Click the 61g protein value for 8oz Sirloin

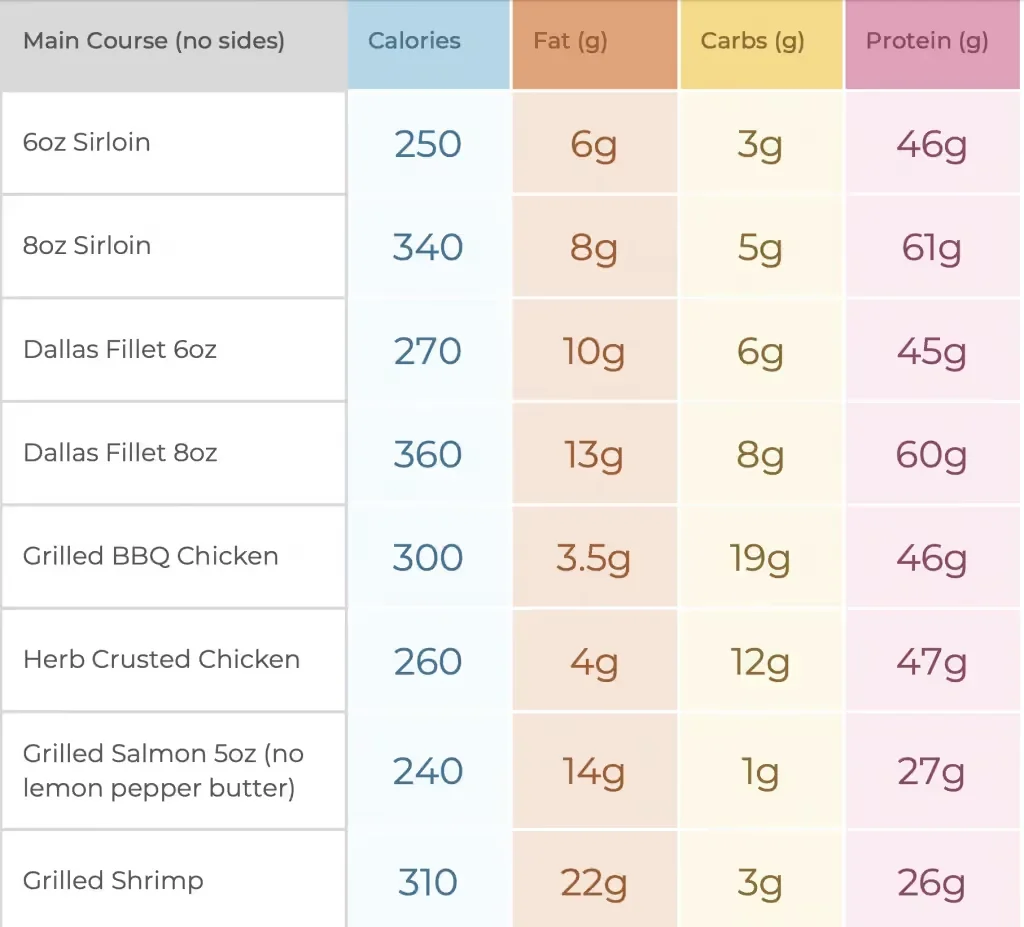931,247
